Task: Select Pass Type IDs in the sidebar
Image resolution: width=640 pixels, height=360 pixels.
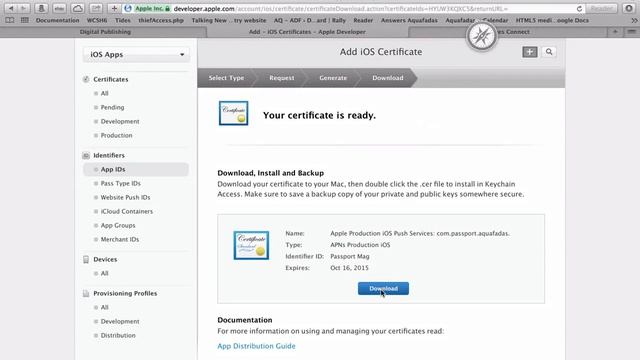Action: (x=120, y=183)
